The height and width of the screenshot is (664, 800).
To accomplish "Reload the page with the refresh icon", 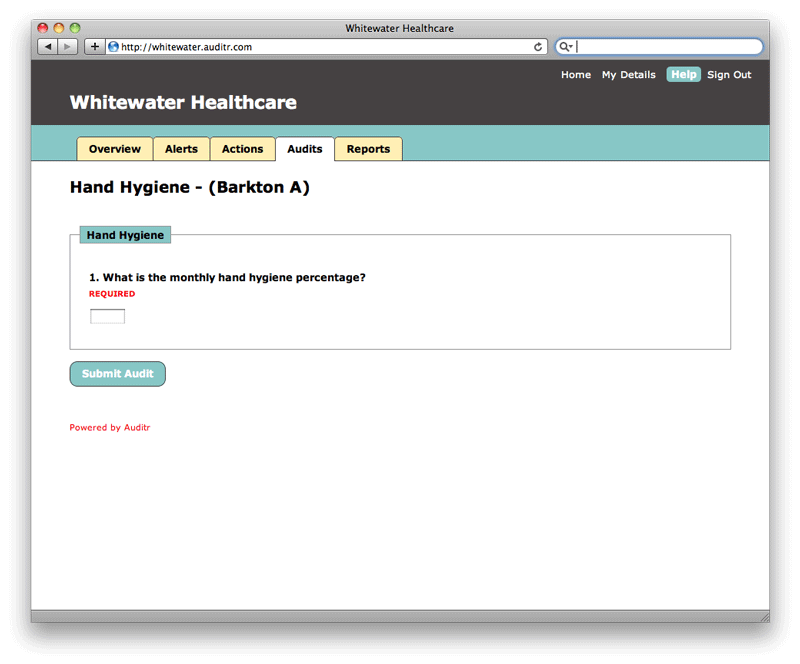I will pos(538,47).
